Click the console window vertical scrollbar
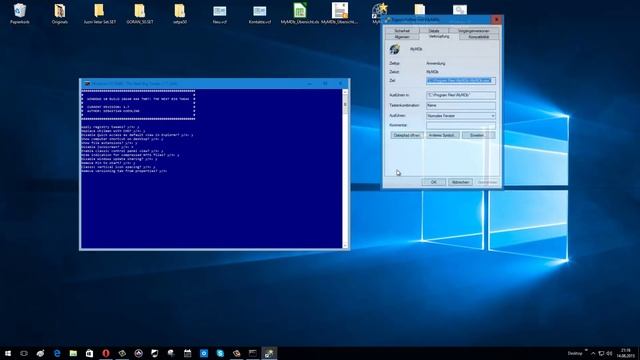This screenshot has height=360, width=640. pyautogui.click(x=345, y=169)
